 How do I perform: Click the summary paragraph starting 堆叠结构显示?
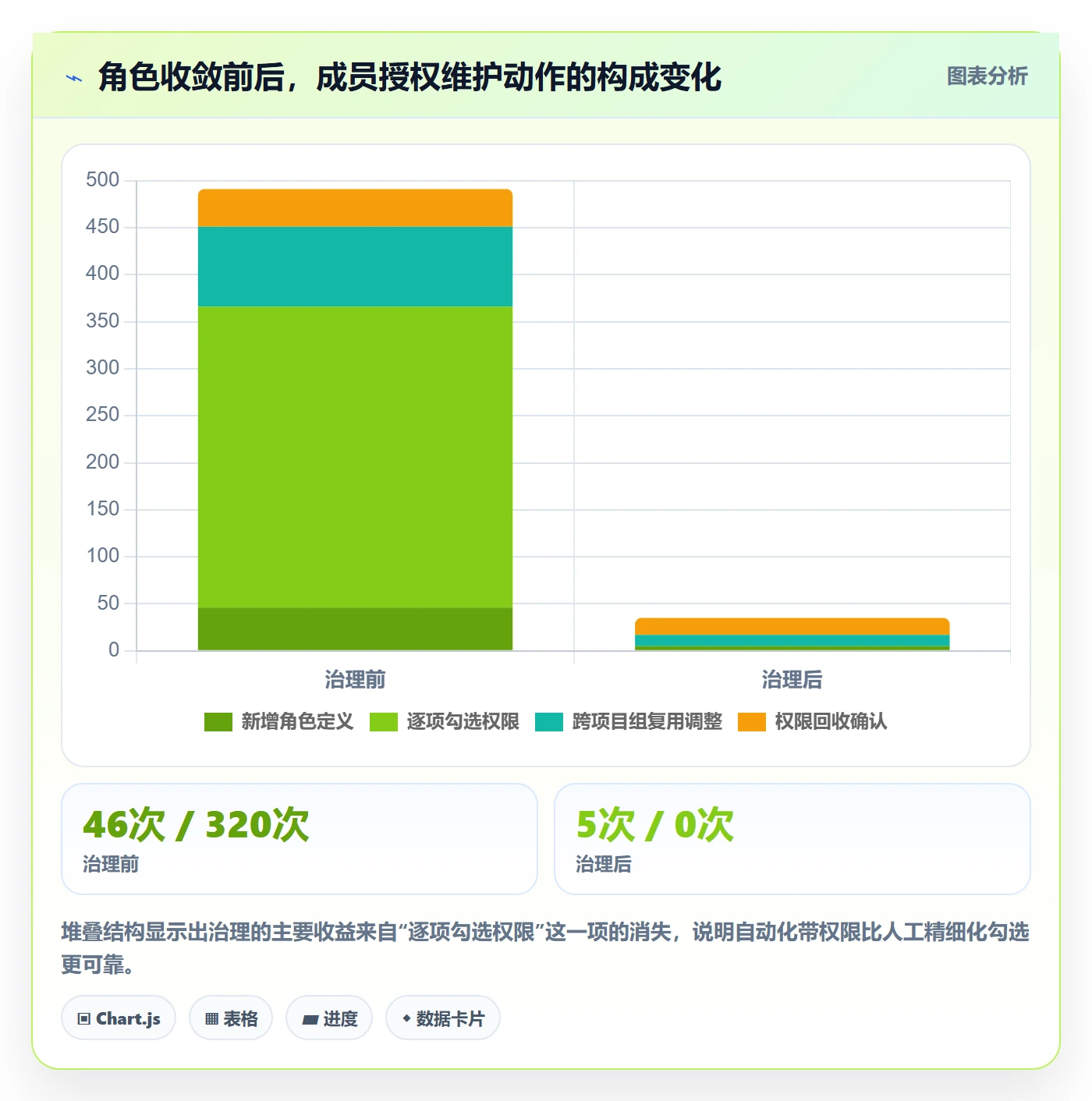pos(545,948)
